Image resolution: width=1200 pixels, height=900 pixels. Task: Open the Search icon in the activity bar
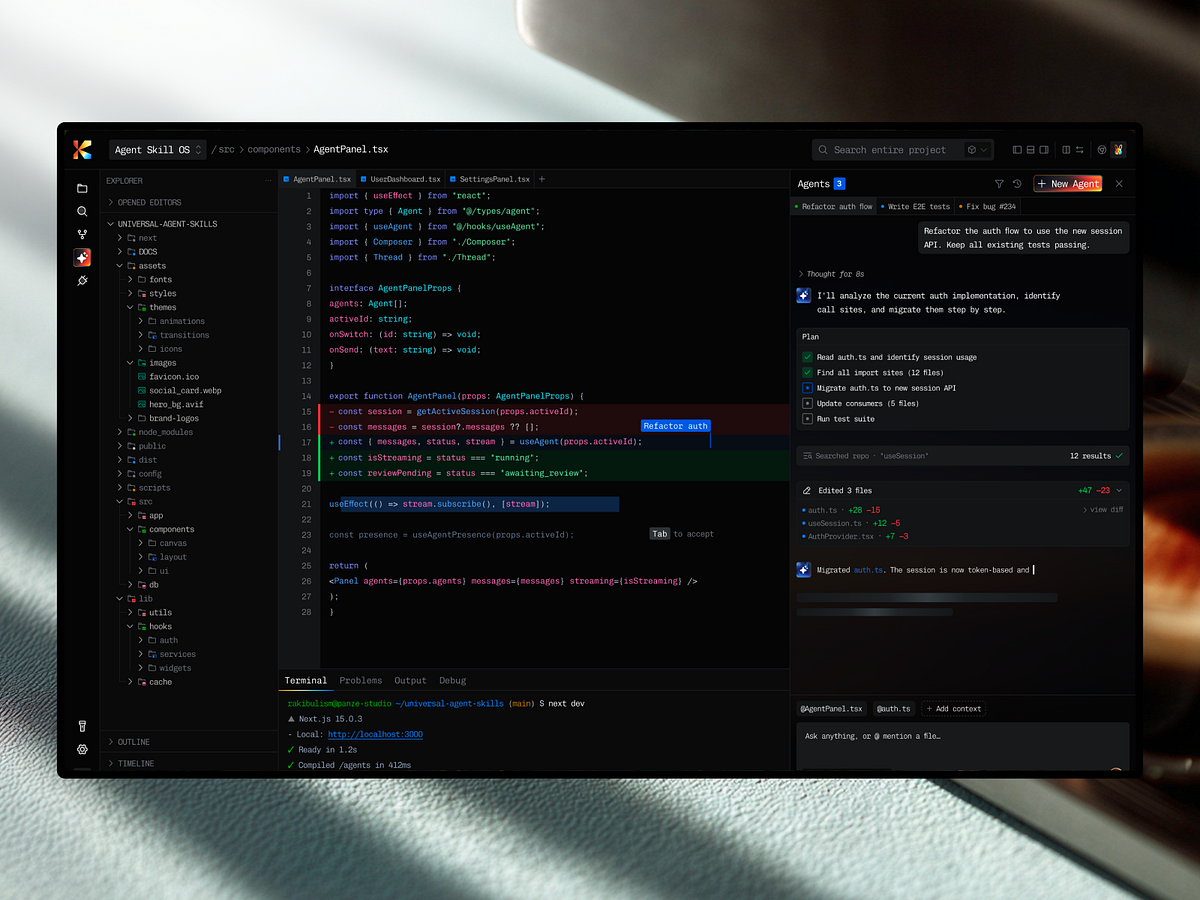point(82,211)
